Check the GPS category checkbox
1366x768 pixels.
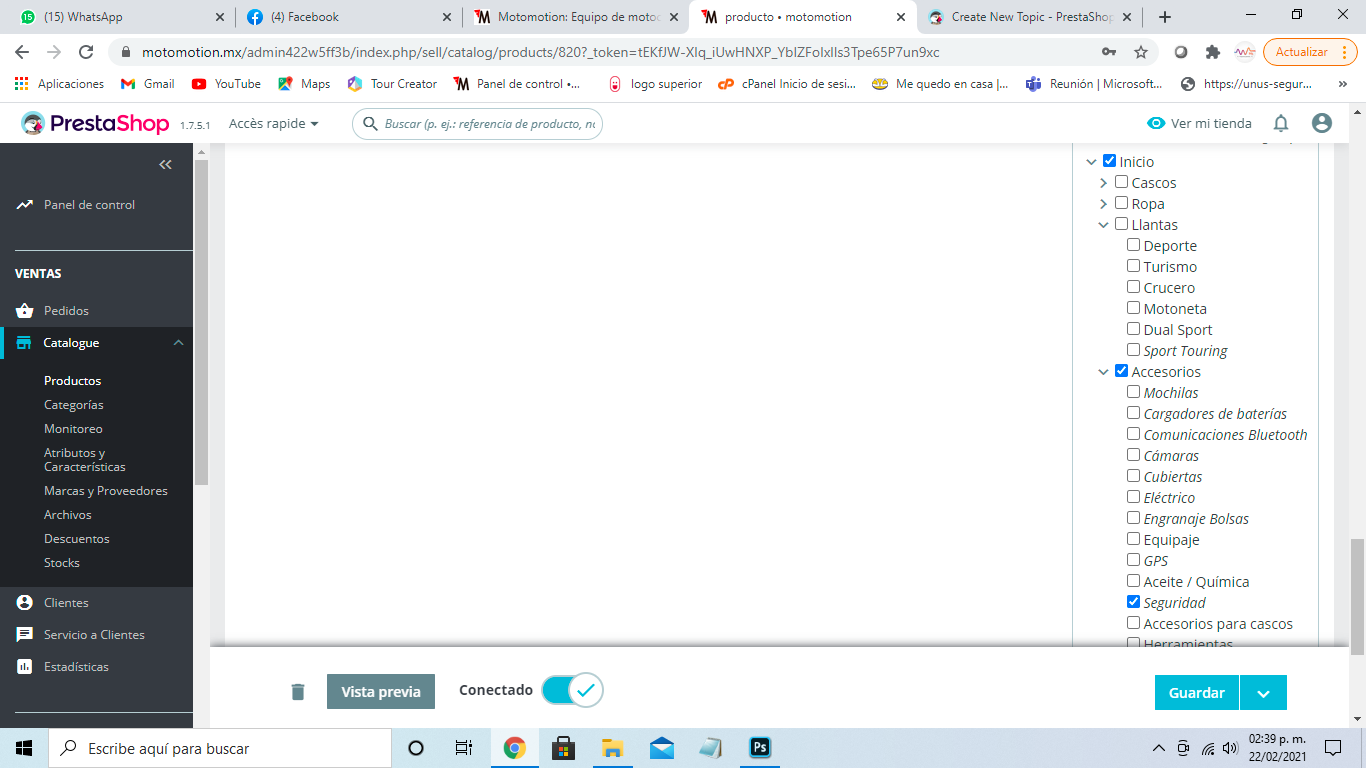[1133, 560]
